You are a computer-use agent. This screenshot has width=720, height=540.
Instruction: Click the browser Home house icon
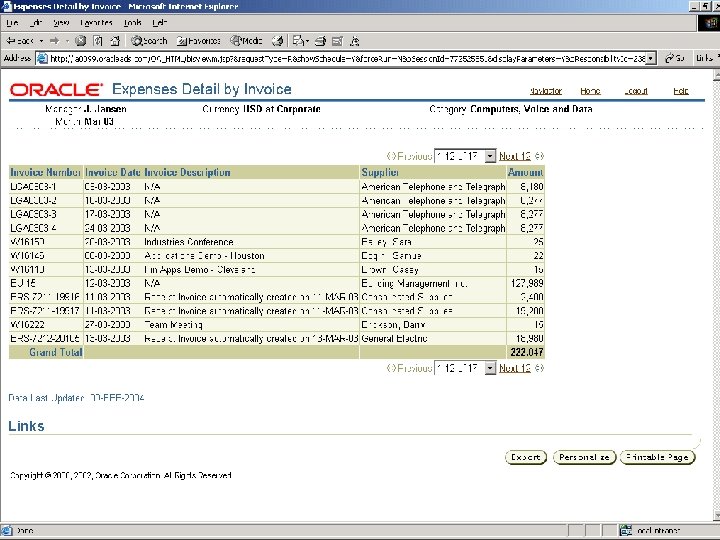(x=115, y=41)
